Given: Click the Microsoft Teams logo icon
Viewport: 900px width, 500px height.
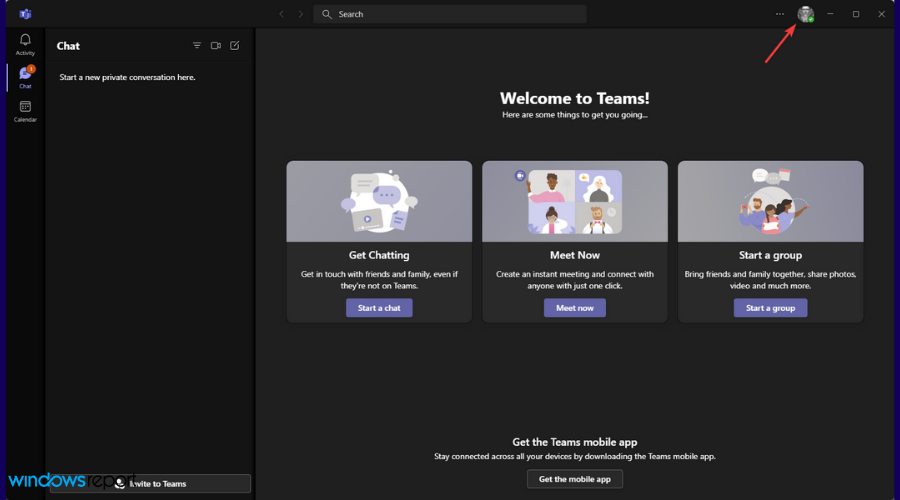Looking at the screenshot, I should tap(25, 14).
